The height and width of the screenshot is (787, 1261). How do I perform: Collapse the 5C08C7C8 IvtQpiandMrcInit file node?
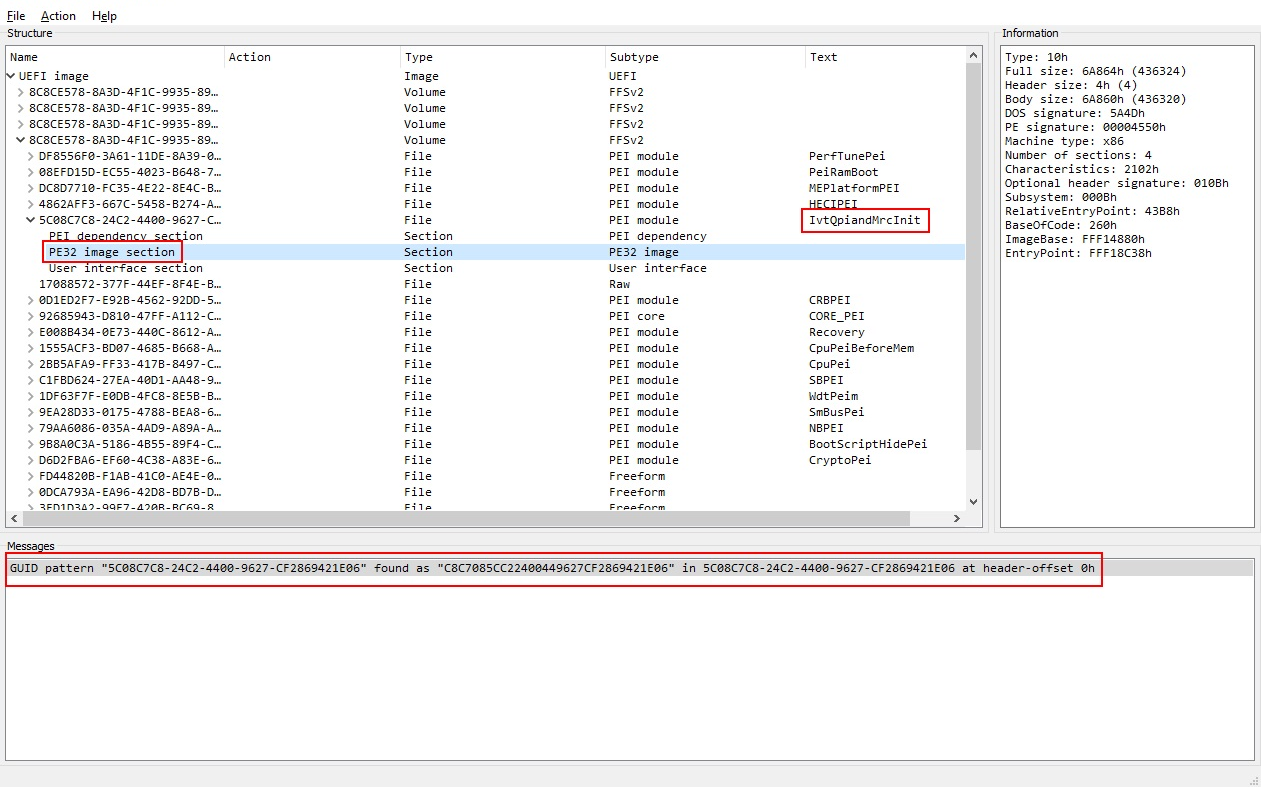(x=31, y=220)
